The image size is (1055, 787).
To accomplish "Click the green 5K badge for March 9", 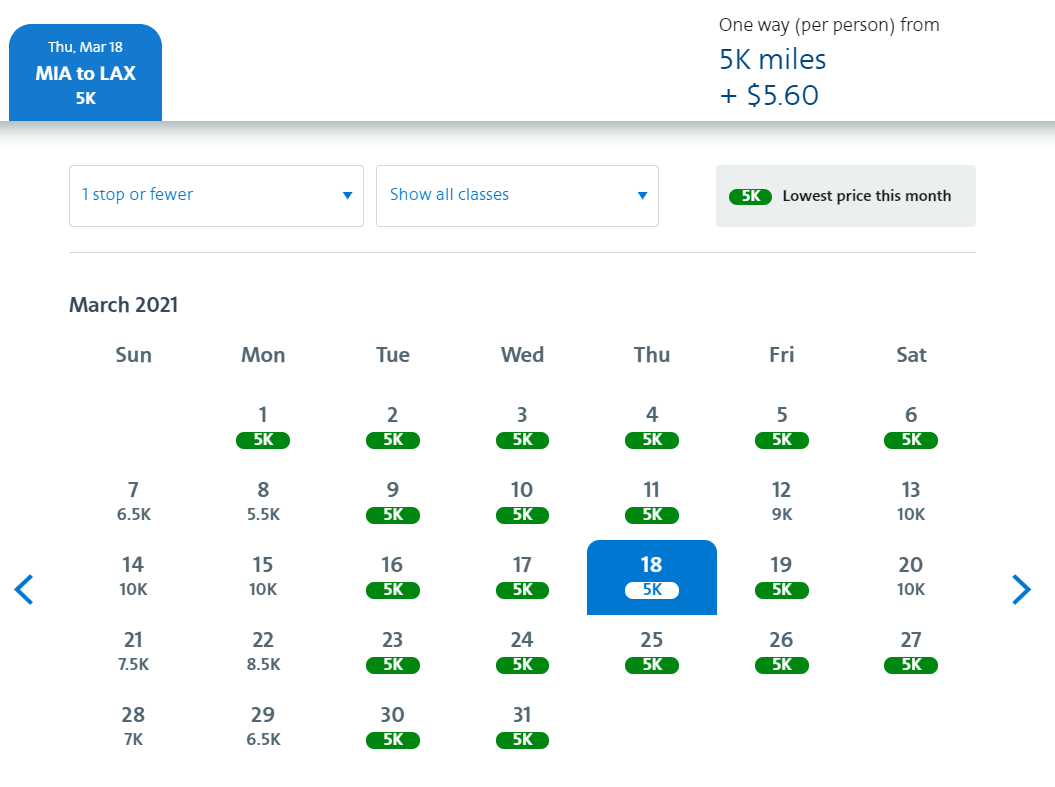I will (393, 515).
